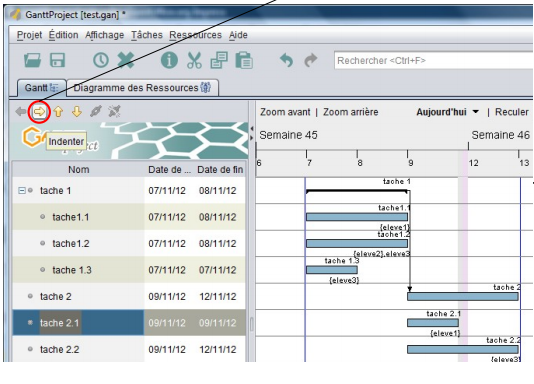Undo the last action arrow
Image resolution: width=534 pixels, height=384 pixels.
click(x=286, y=61)
